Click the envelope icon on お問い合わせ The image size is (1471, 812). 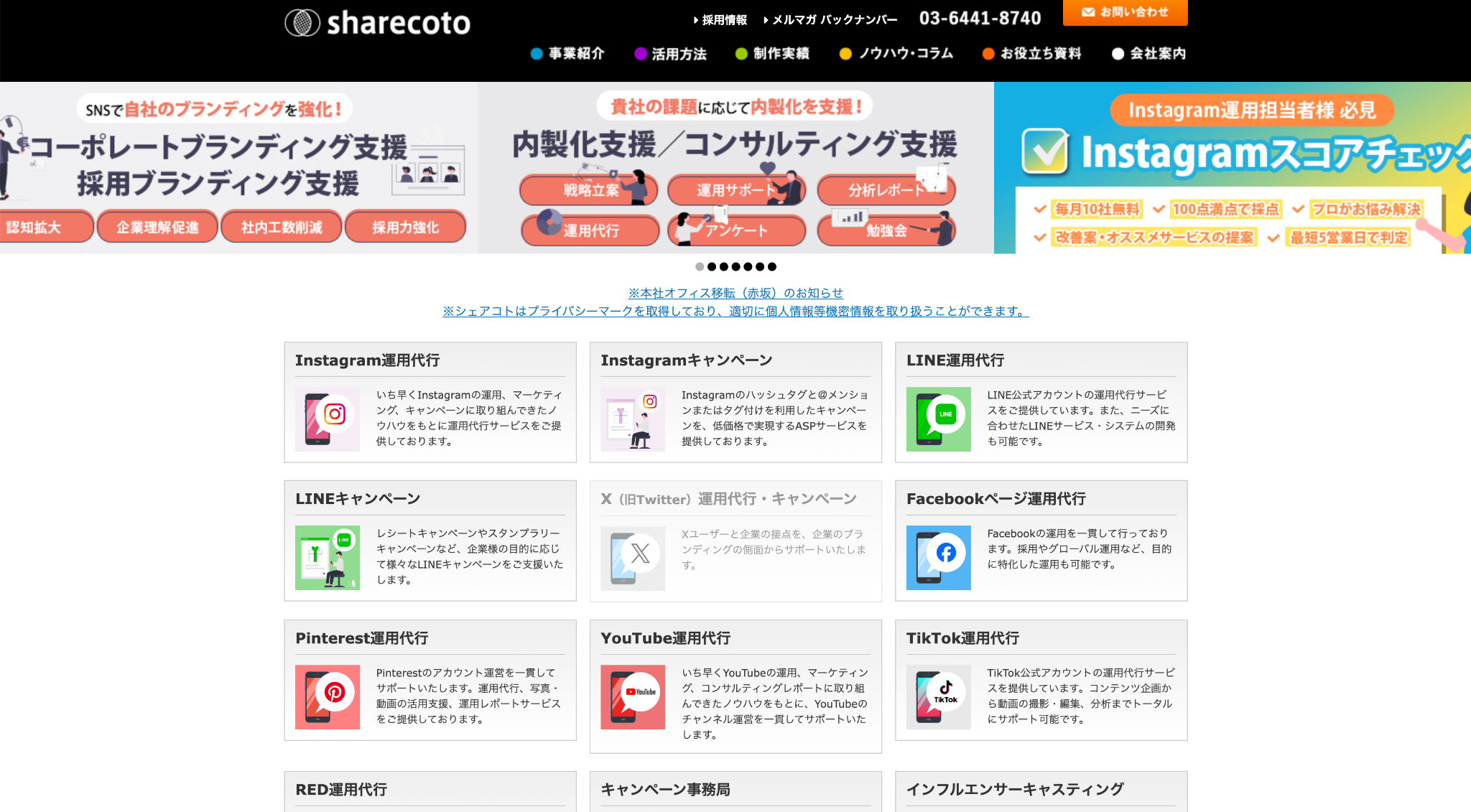(x=1088, y=12)
